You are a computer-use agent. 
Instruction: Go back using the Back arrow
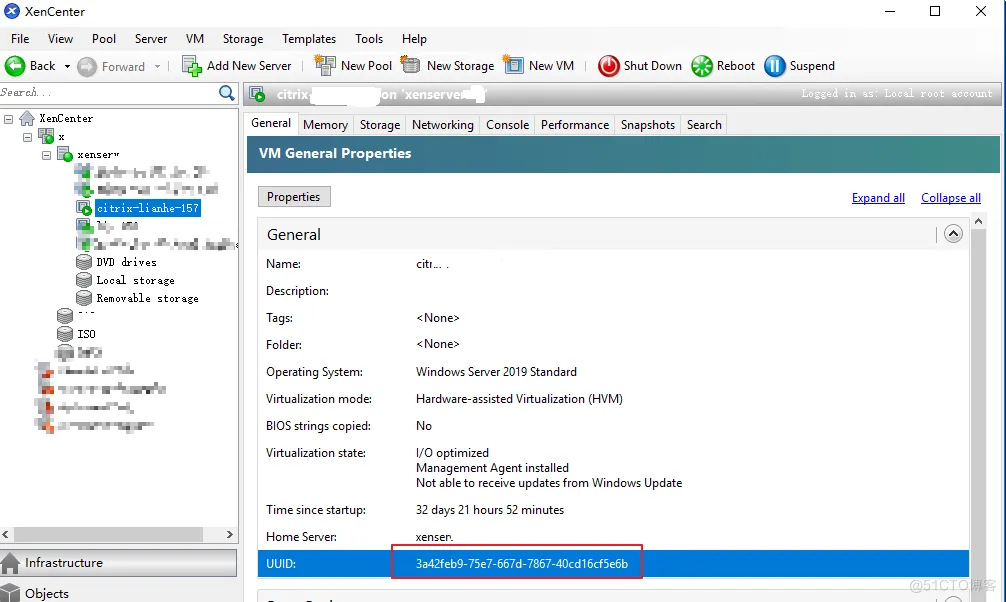pyautogui.click(x=15, y=65)
